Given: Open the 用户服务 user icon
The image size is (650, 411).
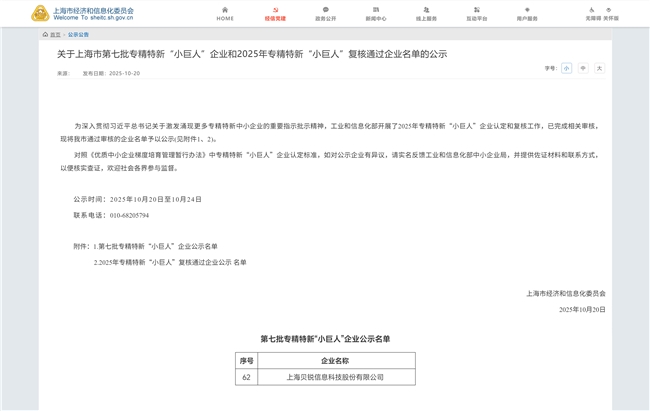Looking at the screenshot, I should click(x=527, y=11).
